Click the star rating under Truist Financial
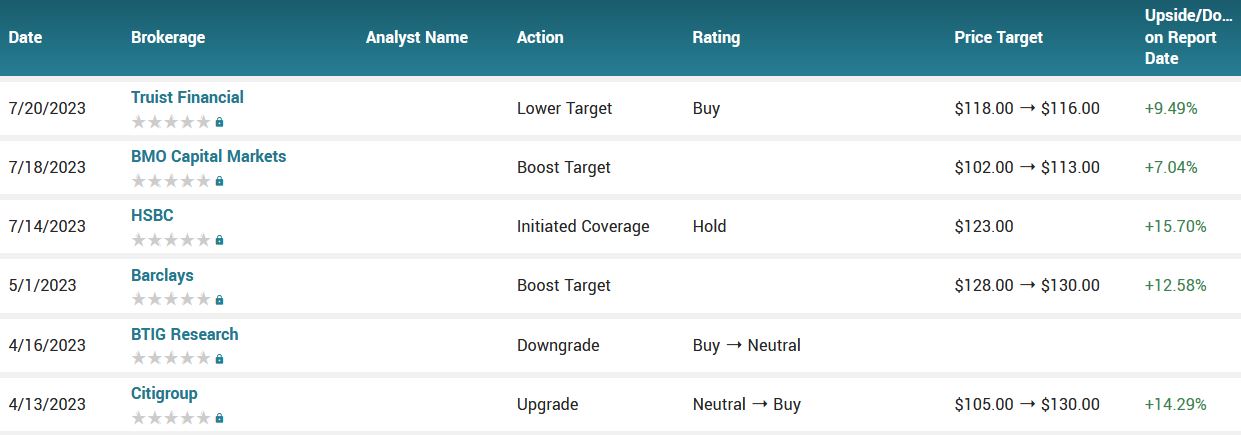The width and height of the screenshot is (1241, 435). [171, 122]
